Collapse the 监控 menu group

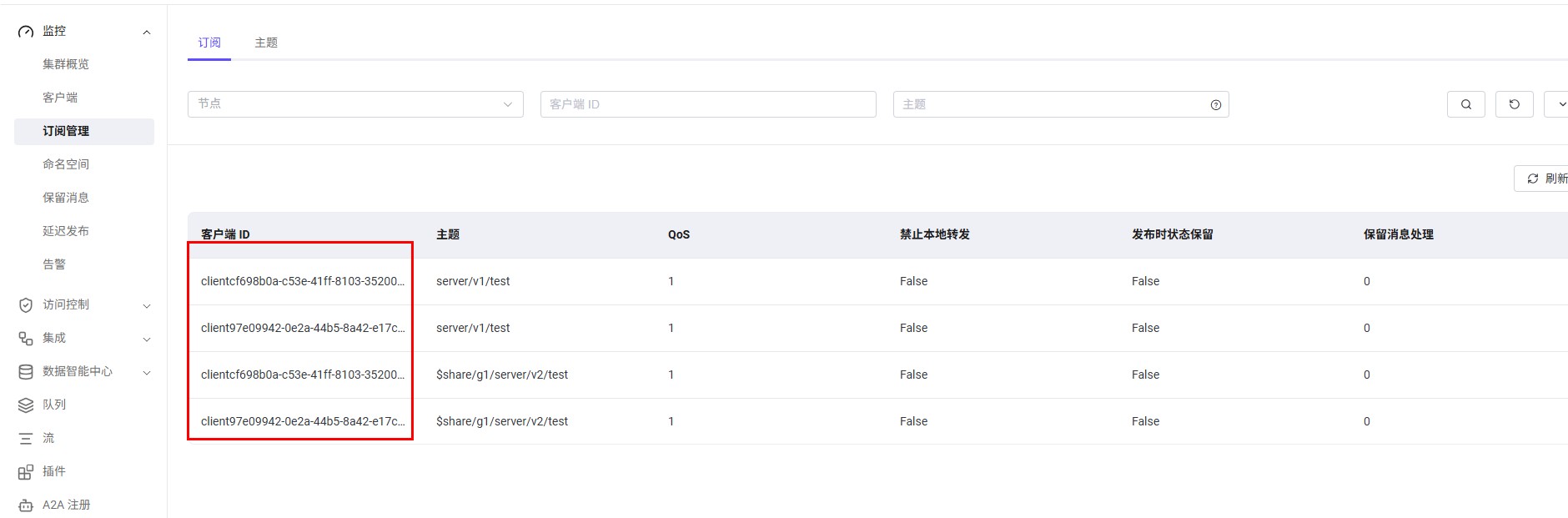point(147,33)
